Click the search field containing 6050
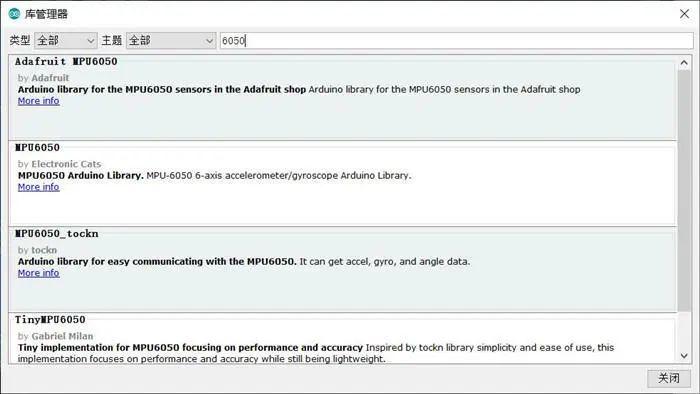 456,41
